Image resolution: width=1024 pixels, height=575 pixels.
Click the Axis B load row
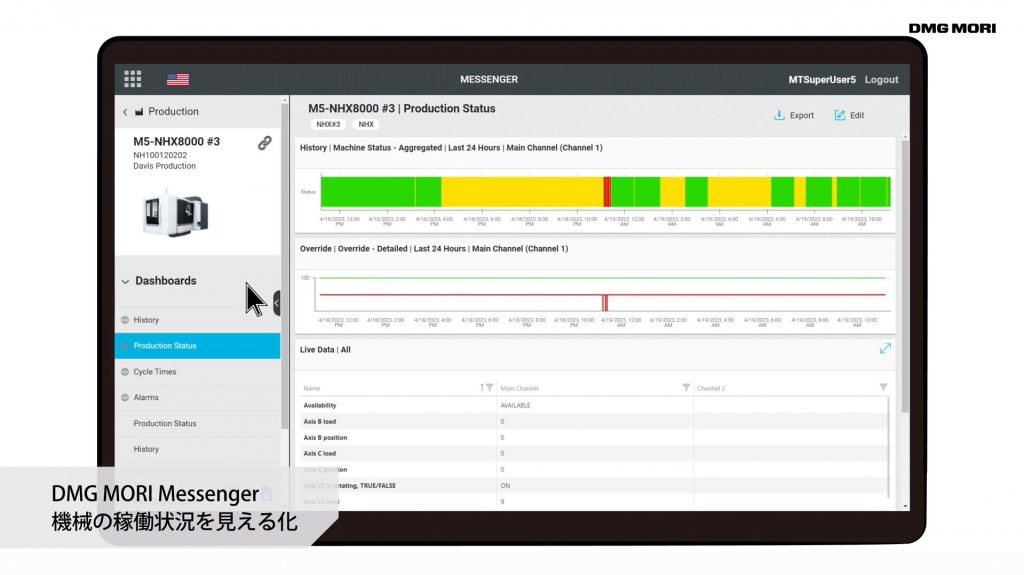pyautogui.click(x=594, y=421)
